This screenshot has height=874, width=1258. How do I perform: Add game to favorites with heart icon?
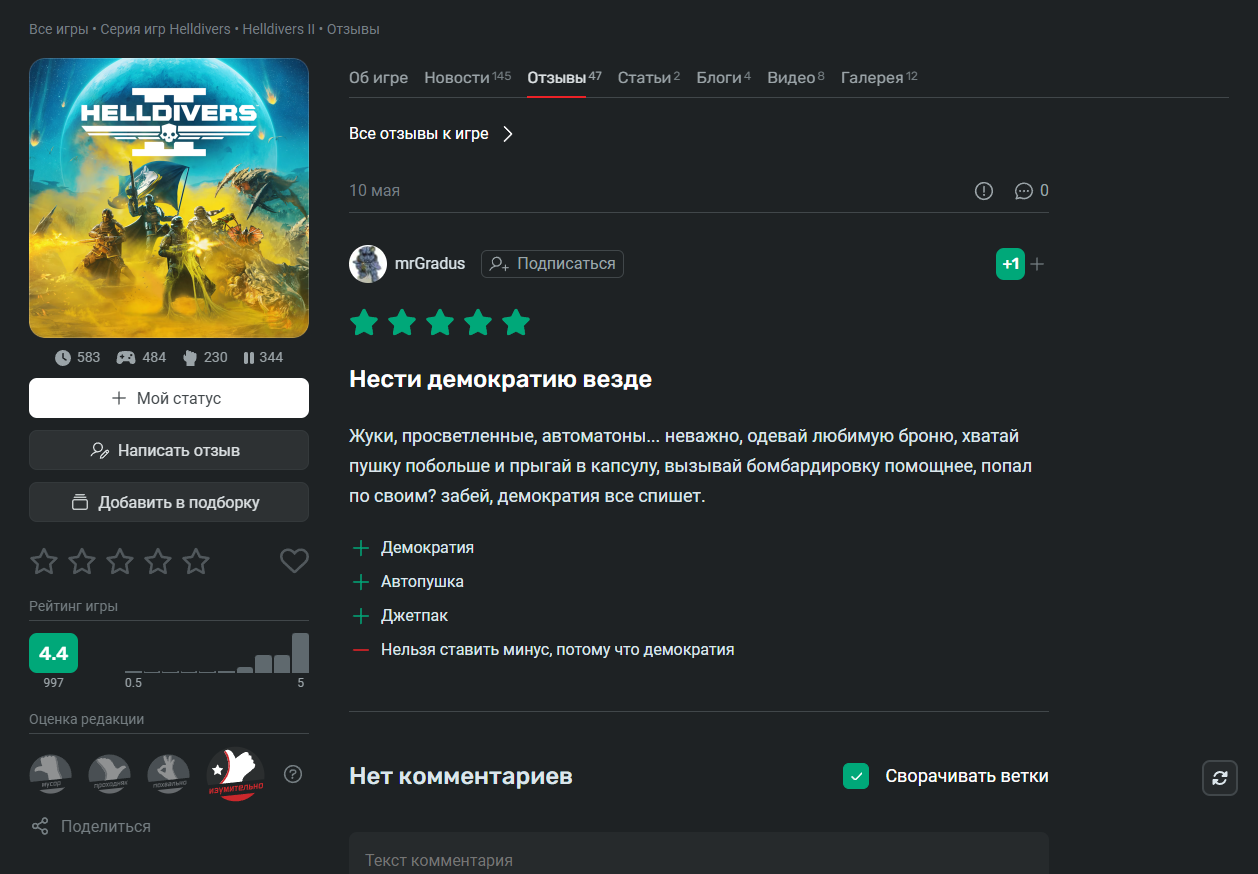(294, 561)
